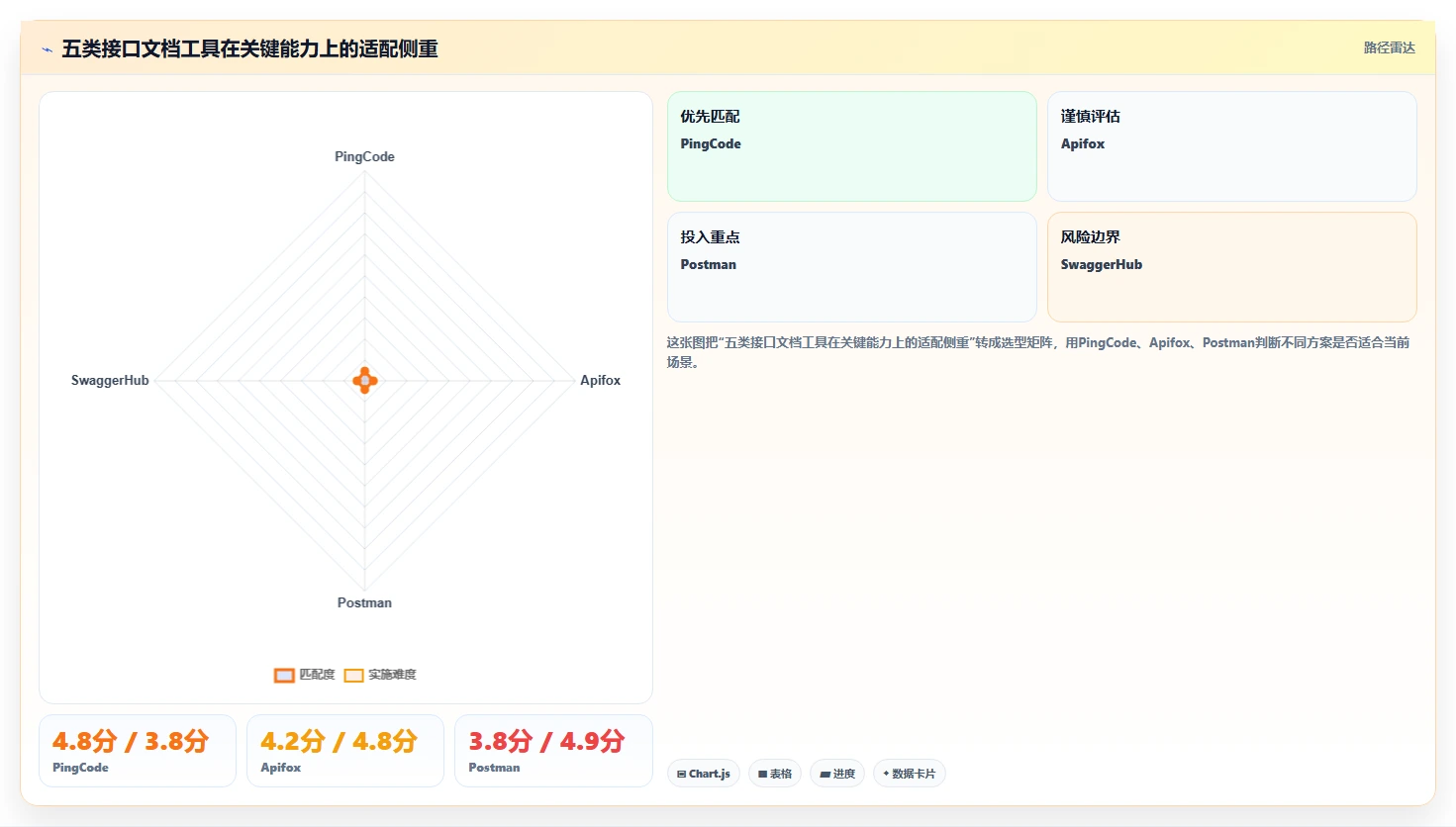
Task: Click the orange data point at radar center
Action: click(365, 380)
